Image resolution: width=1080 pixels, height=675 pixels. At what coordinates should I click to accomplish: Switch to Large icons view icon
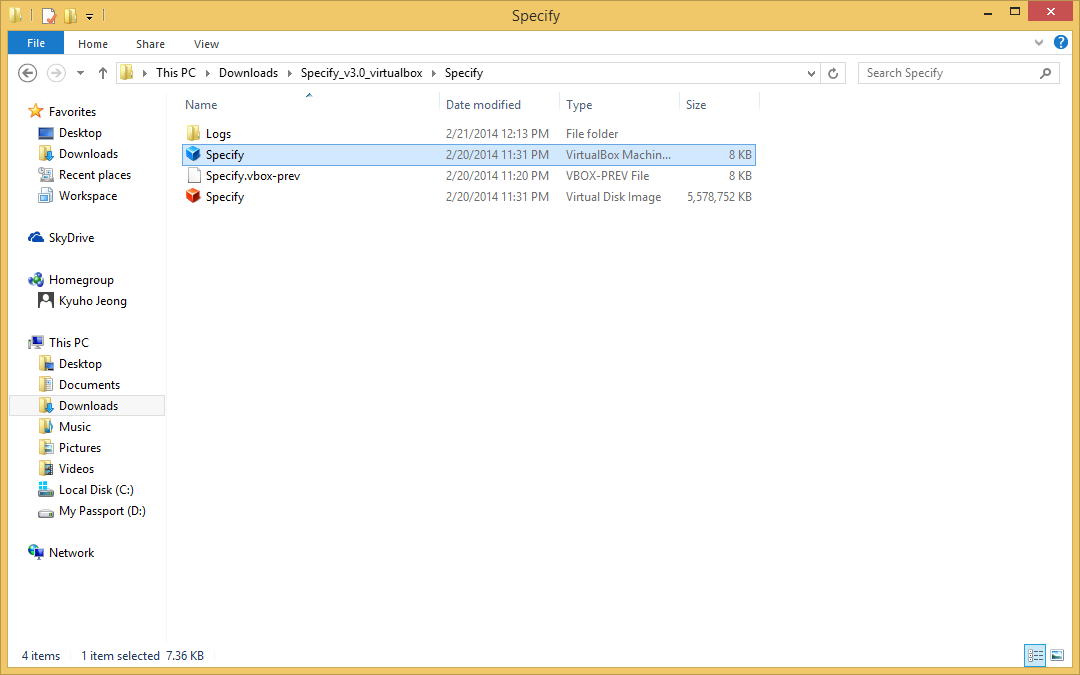(1057, 656)
